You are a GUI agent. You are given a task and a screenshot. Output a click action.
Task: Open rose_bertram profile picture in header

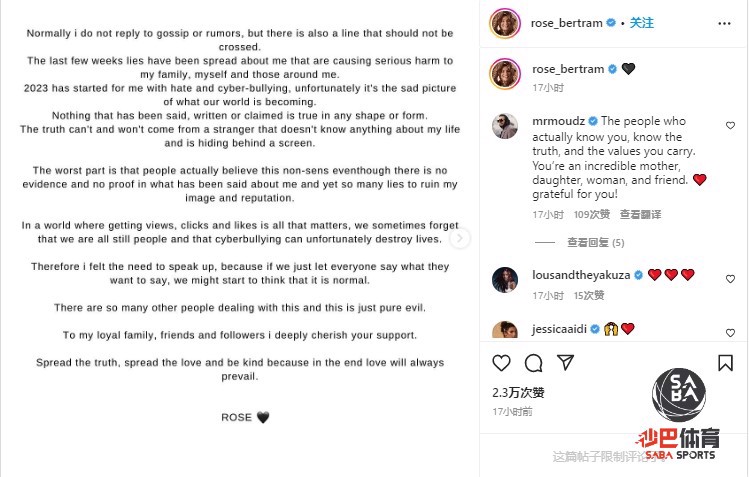pyautogui.click(x=505, y=22)
